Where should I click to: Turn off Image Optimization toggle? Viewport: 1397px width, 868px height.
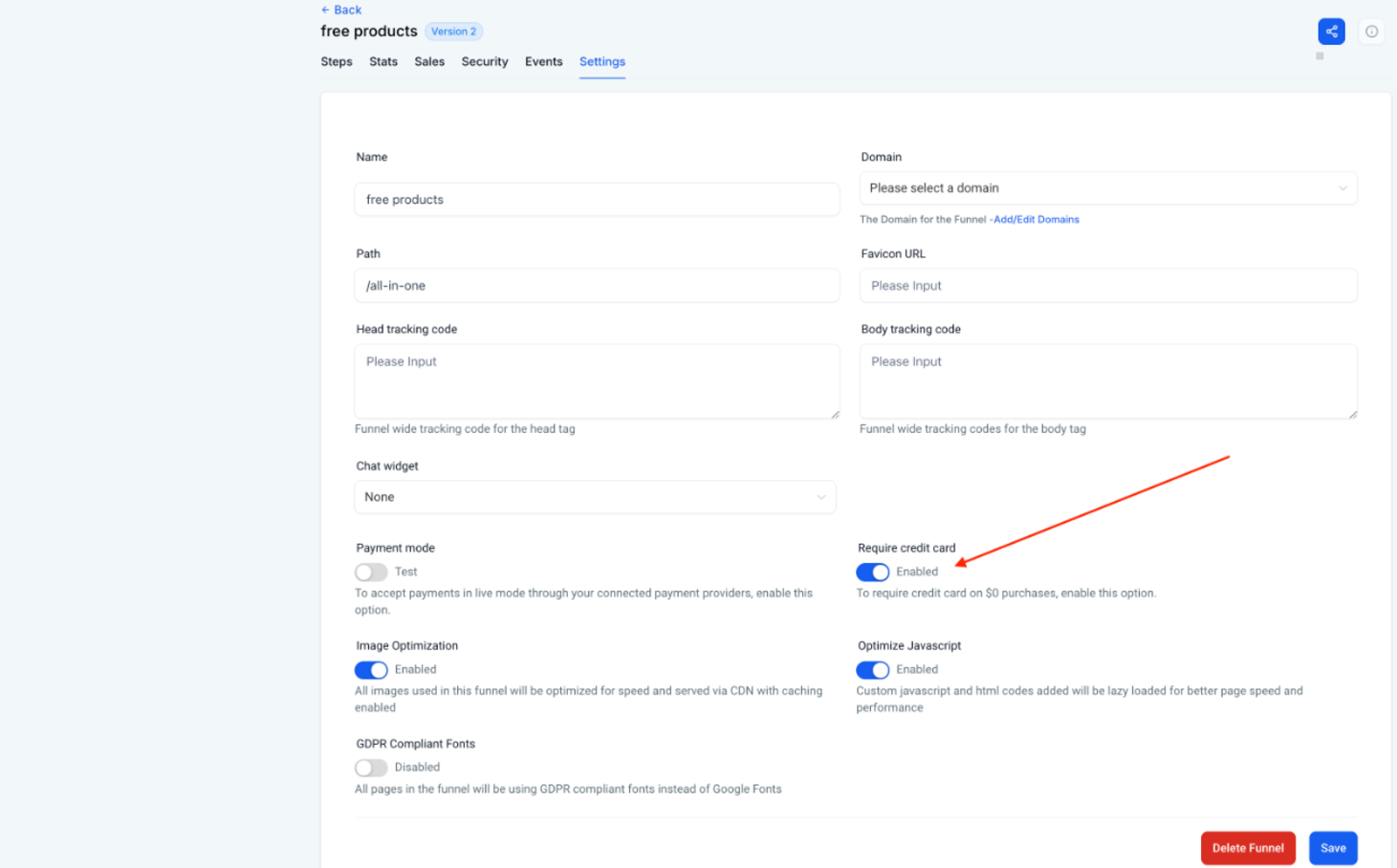371,670
